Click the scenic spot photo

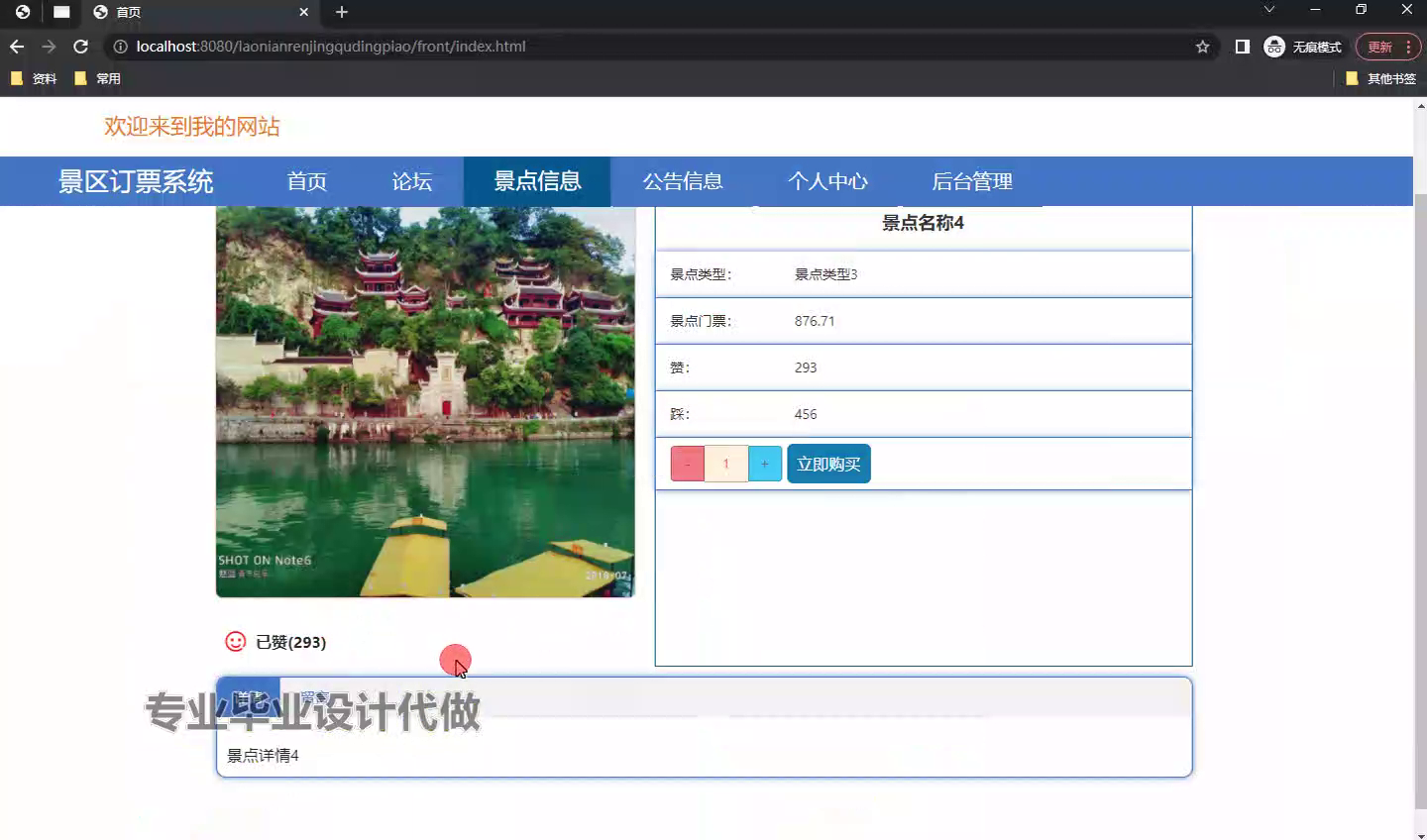[x=425, y=401]
